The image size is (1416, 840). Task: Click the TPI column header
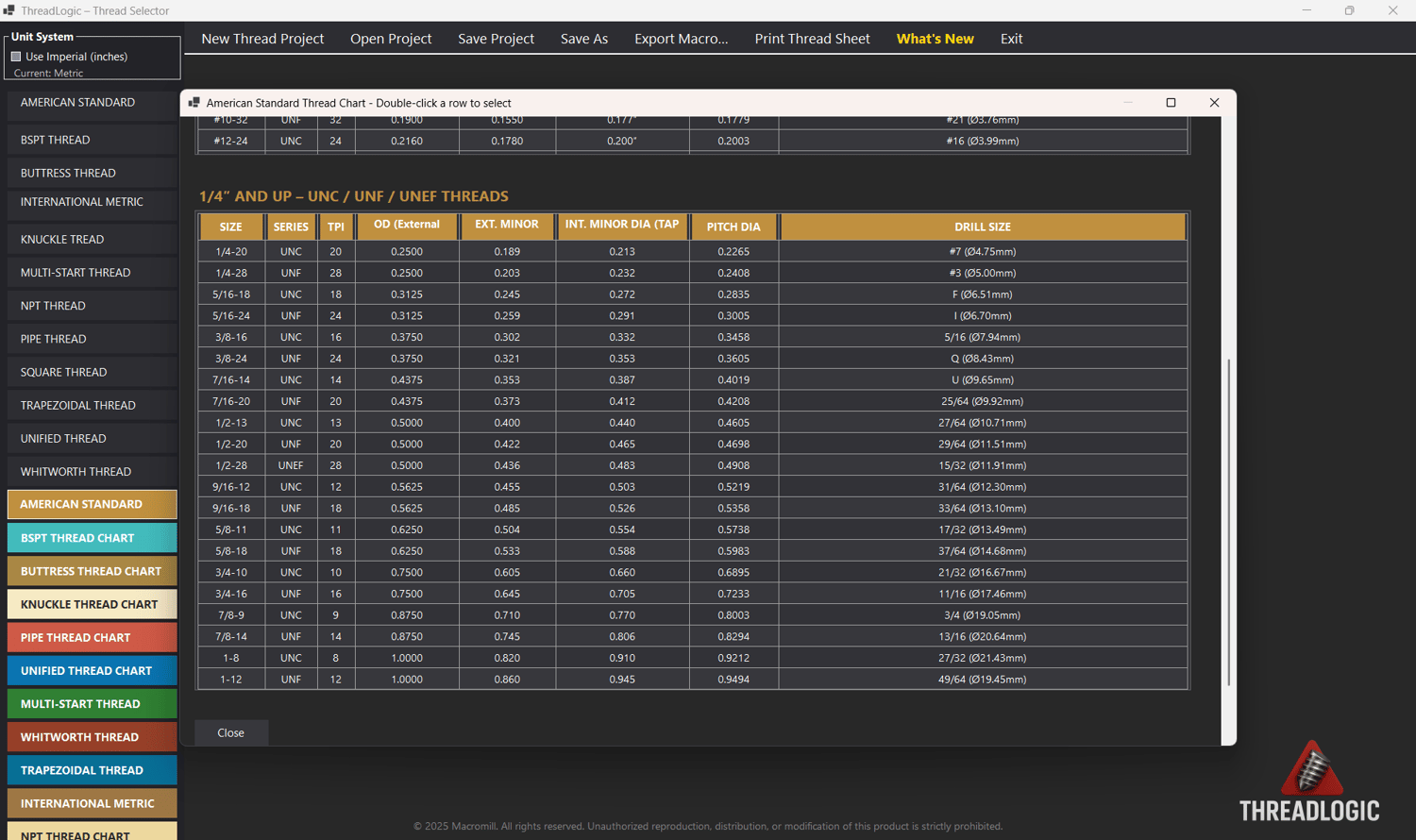(336, 227)
